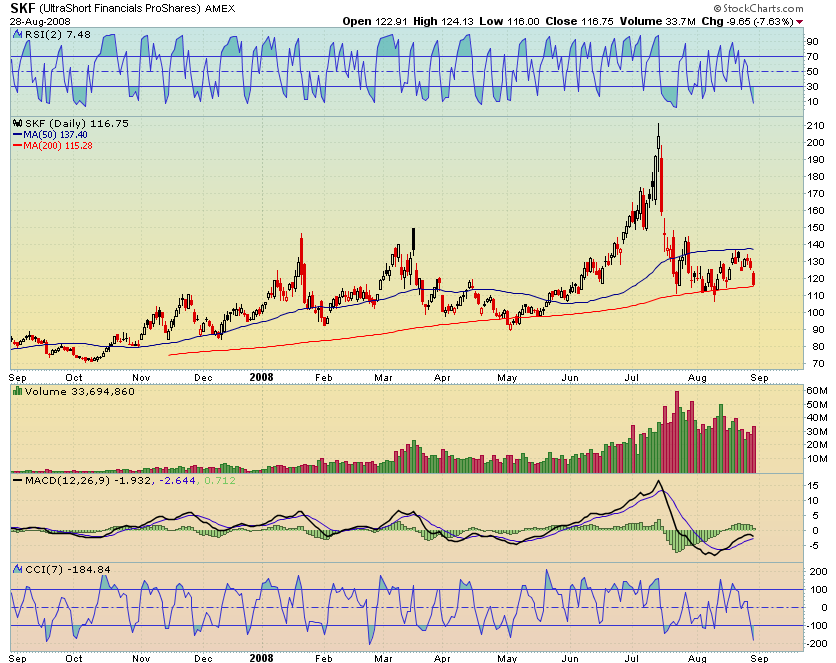This screenshot has width=836, height=663.
Task: Click the '(UltraShort Financials ProShares)' name
Action: 119,9
